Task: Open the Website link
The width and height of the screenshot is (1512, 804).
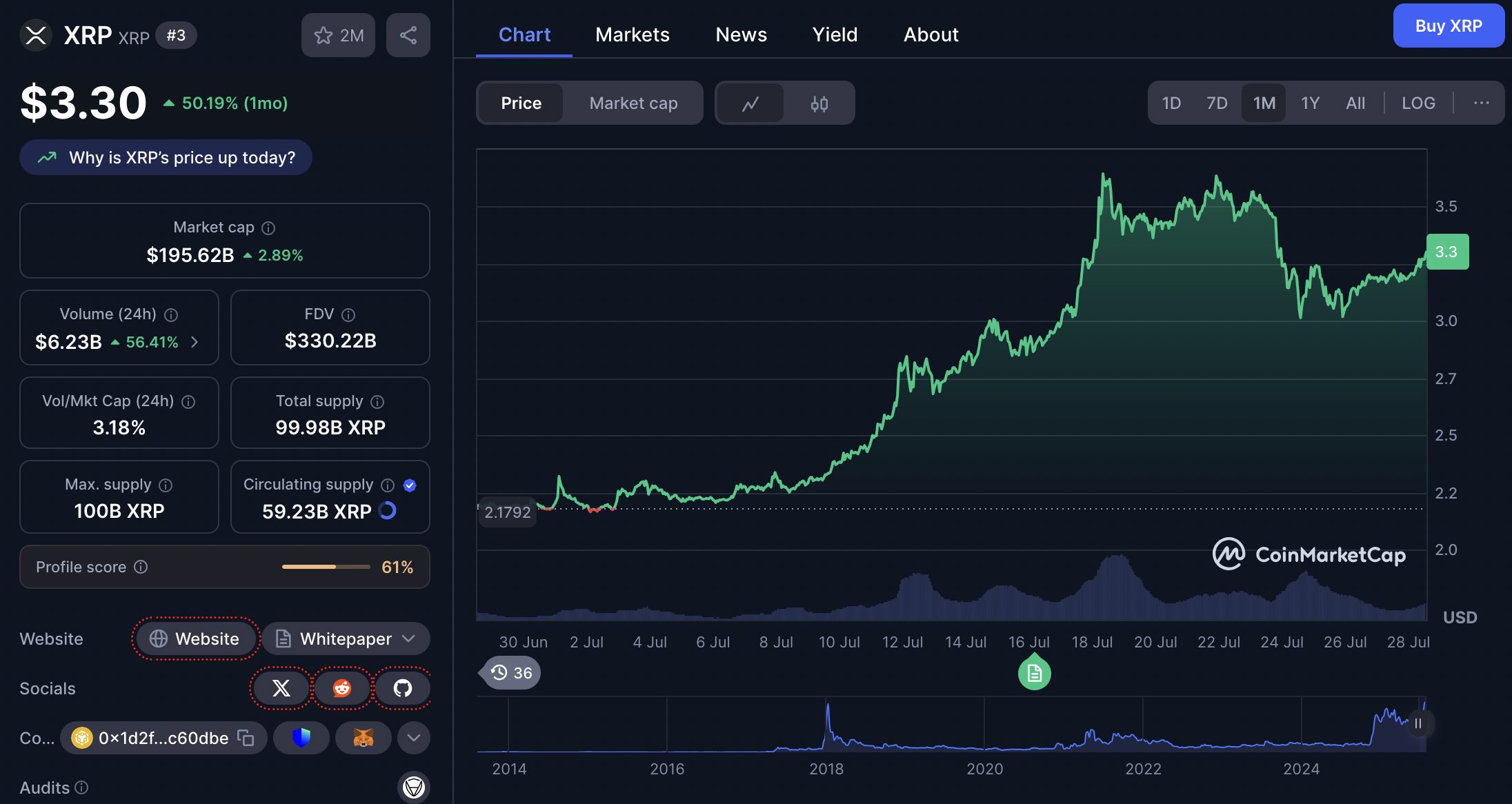Action: click(x=195, y=639)
